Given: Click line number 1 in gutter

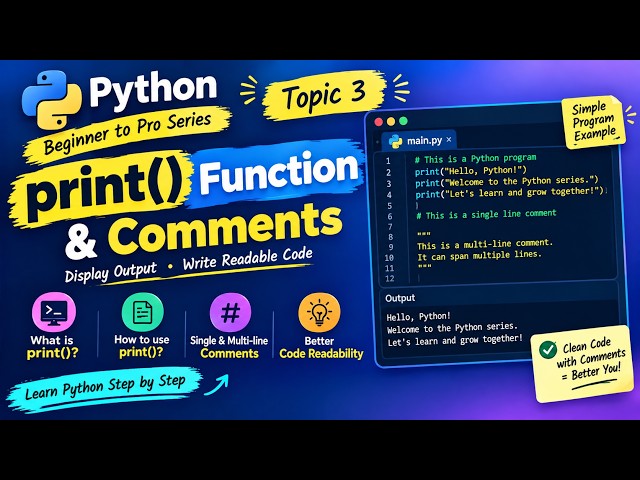Looking at the screenshot, I should pyautogui.click(x=388, y=161).
